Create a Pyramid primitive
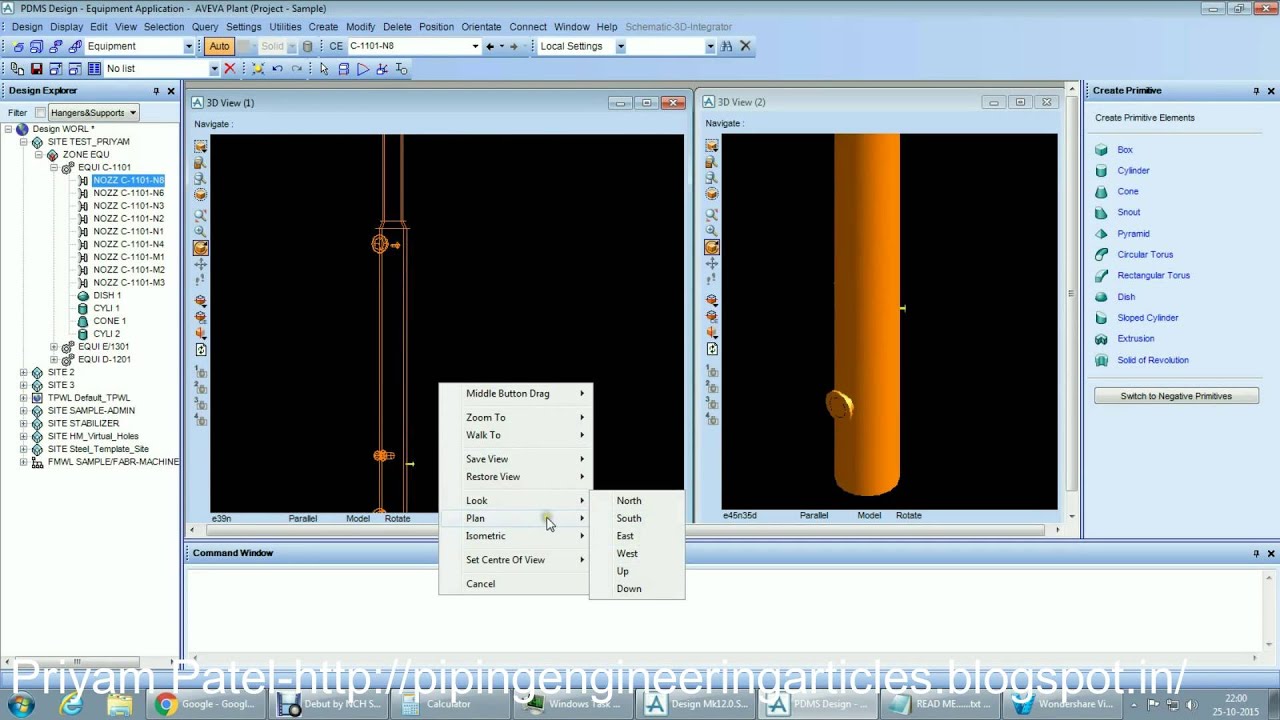 coord(1133,234)
